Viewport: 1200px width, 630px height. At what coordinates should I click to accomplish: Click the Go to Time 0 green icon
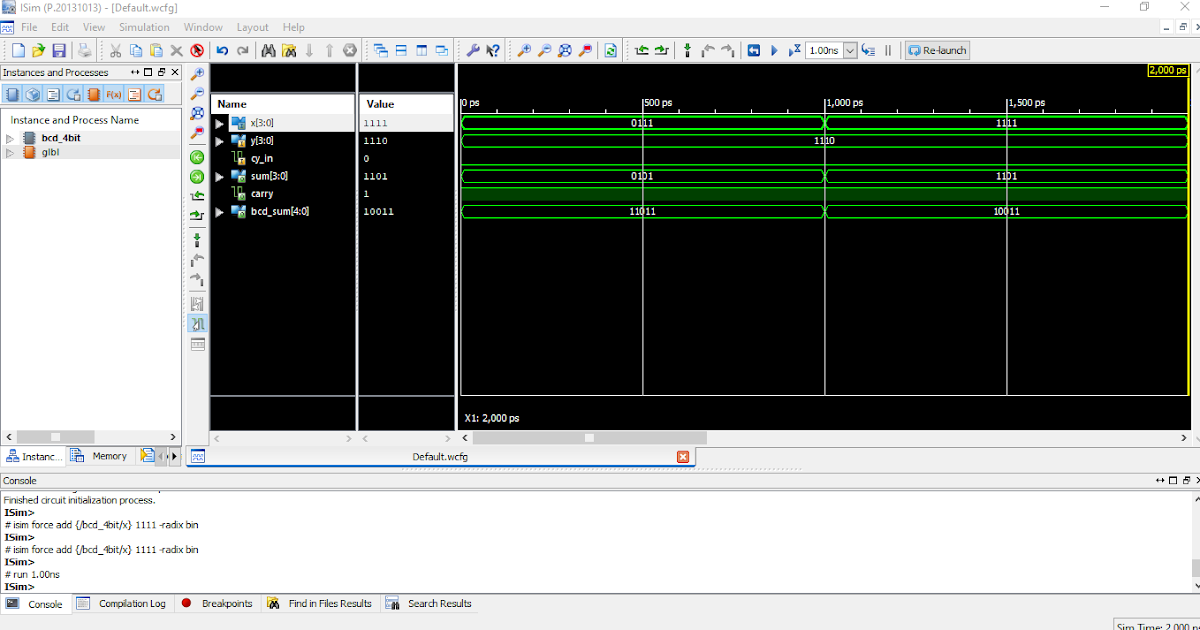(x=197, y=155)
